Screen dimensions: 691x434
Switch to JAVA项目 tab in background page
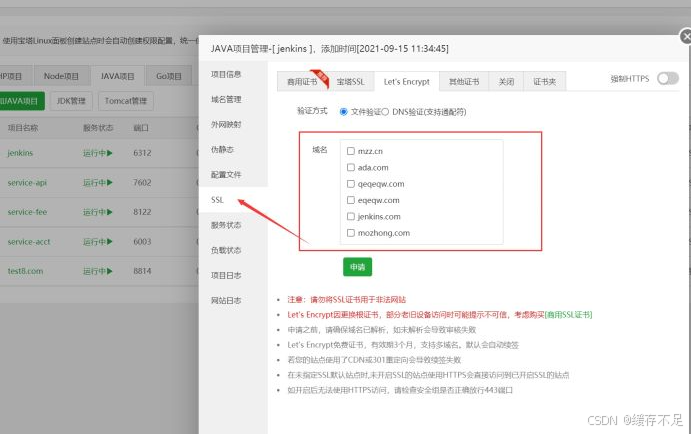pos(117,76)
